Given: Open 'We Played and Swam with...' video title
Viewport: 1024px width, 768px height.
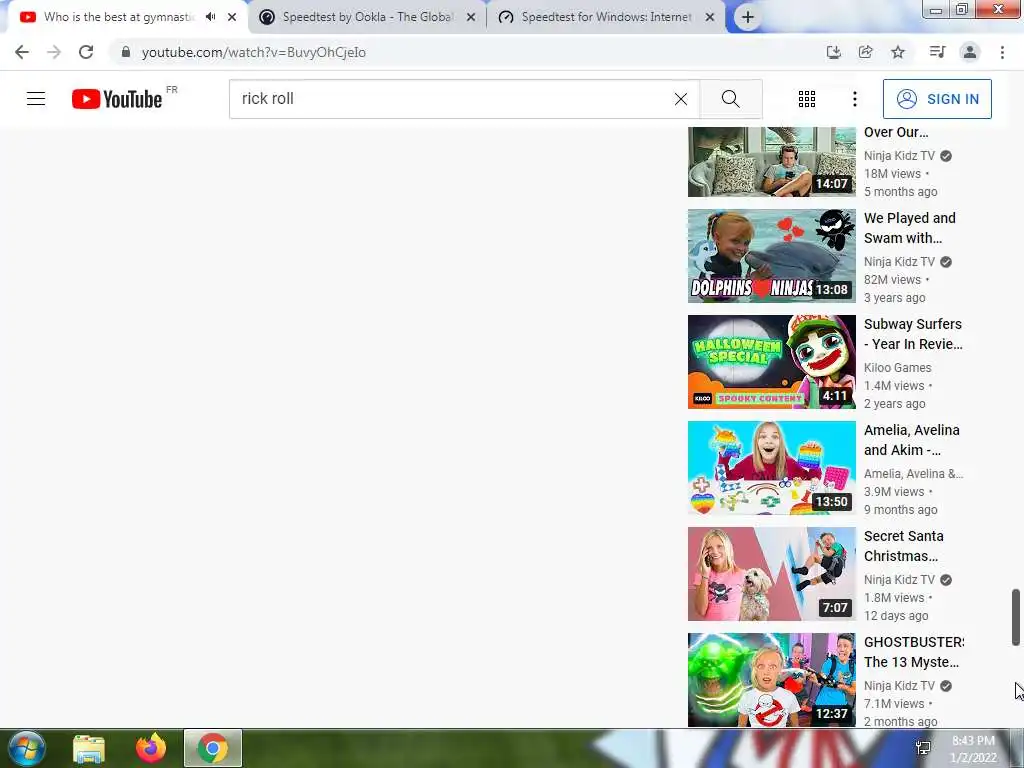Looking at the screenshot, I should (x=910, y=228).
